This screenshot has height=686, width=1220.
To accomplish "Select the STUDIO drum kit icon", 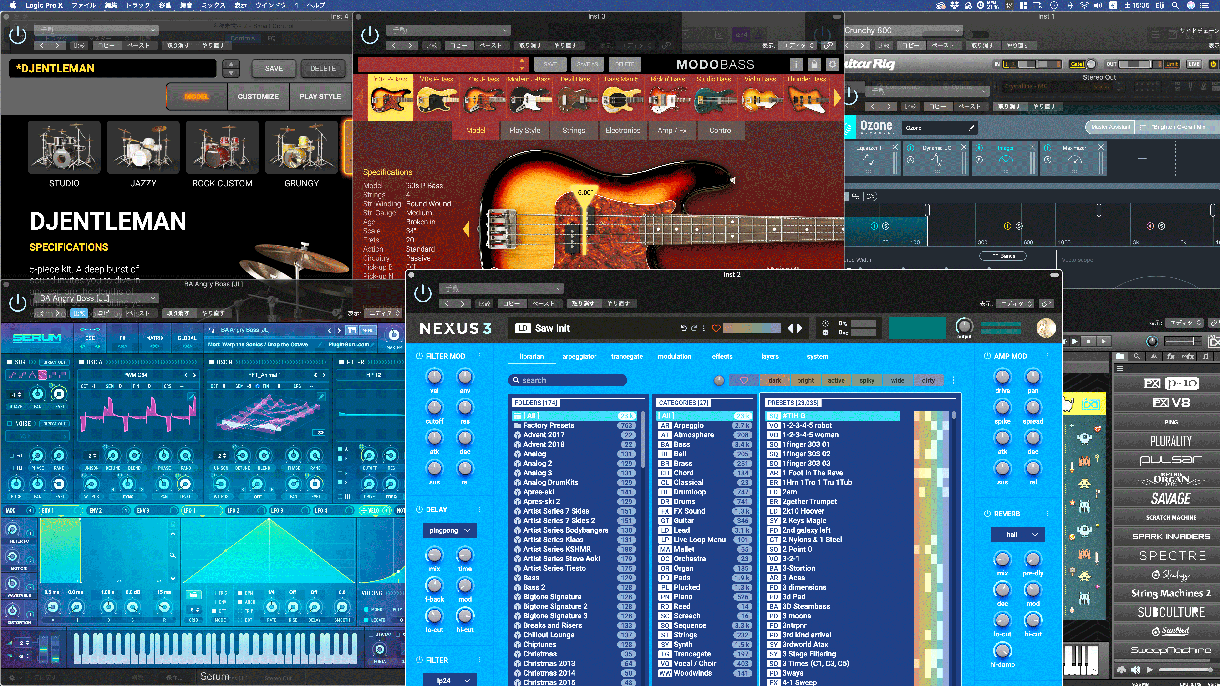I will 64,148.
